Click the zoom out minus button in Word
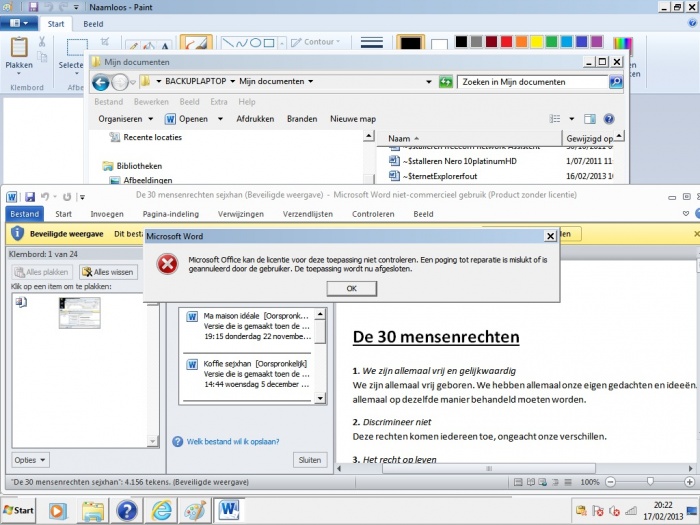The image size is (700, 525). [610, 482]
